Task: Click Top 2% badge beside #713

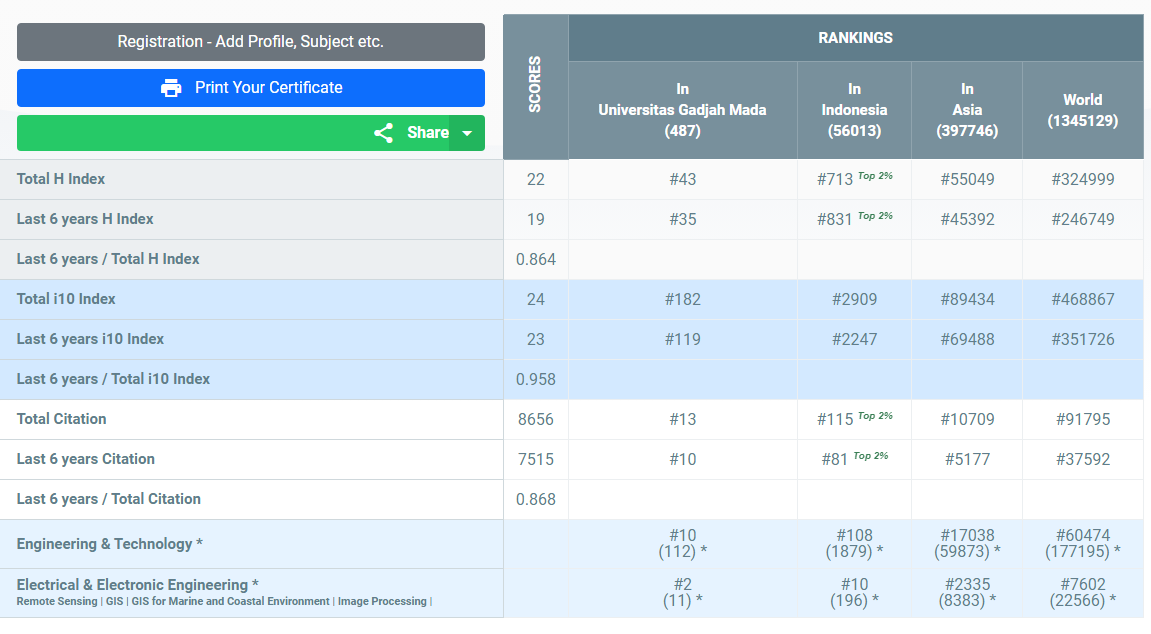Action: [875, 176]
